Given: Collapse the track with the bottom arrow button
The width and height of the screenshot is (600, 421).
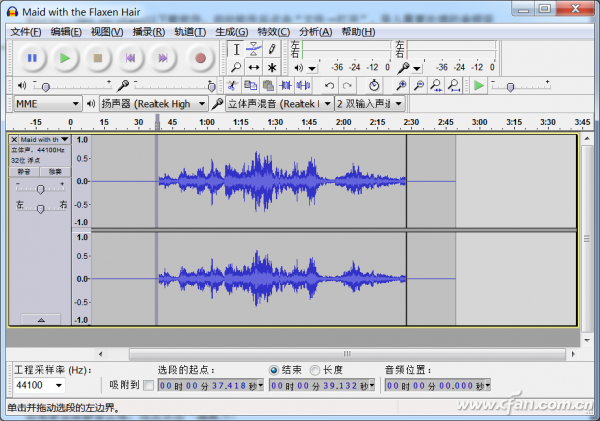Looking at the screenshot, I should (41, 320).
